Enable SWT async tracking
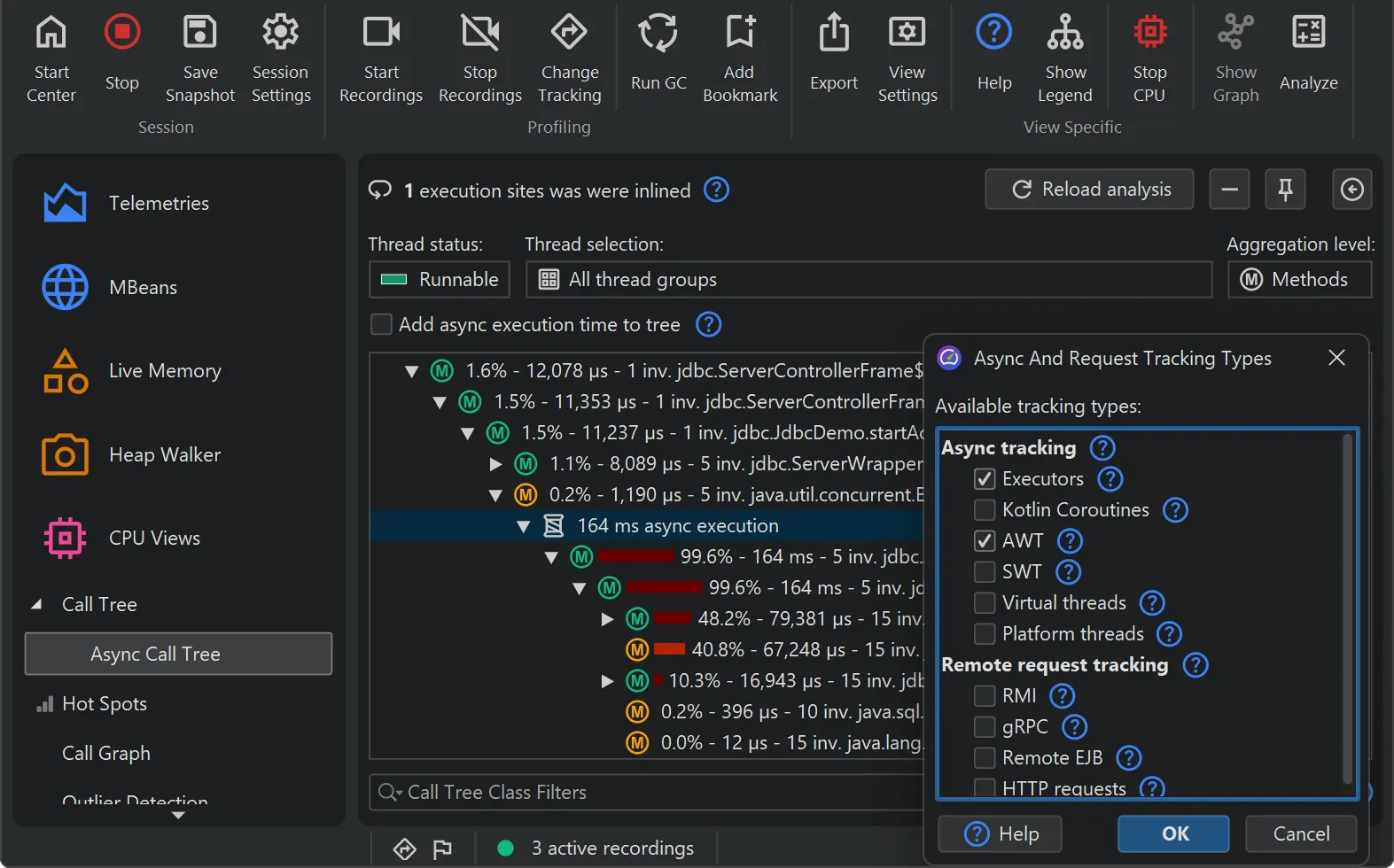The height and width of the screenshot is (868, 1394). pos(985,572)
